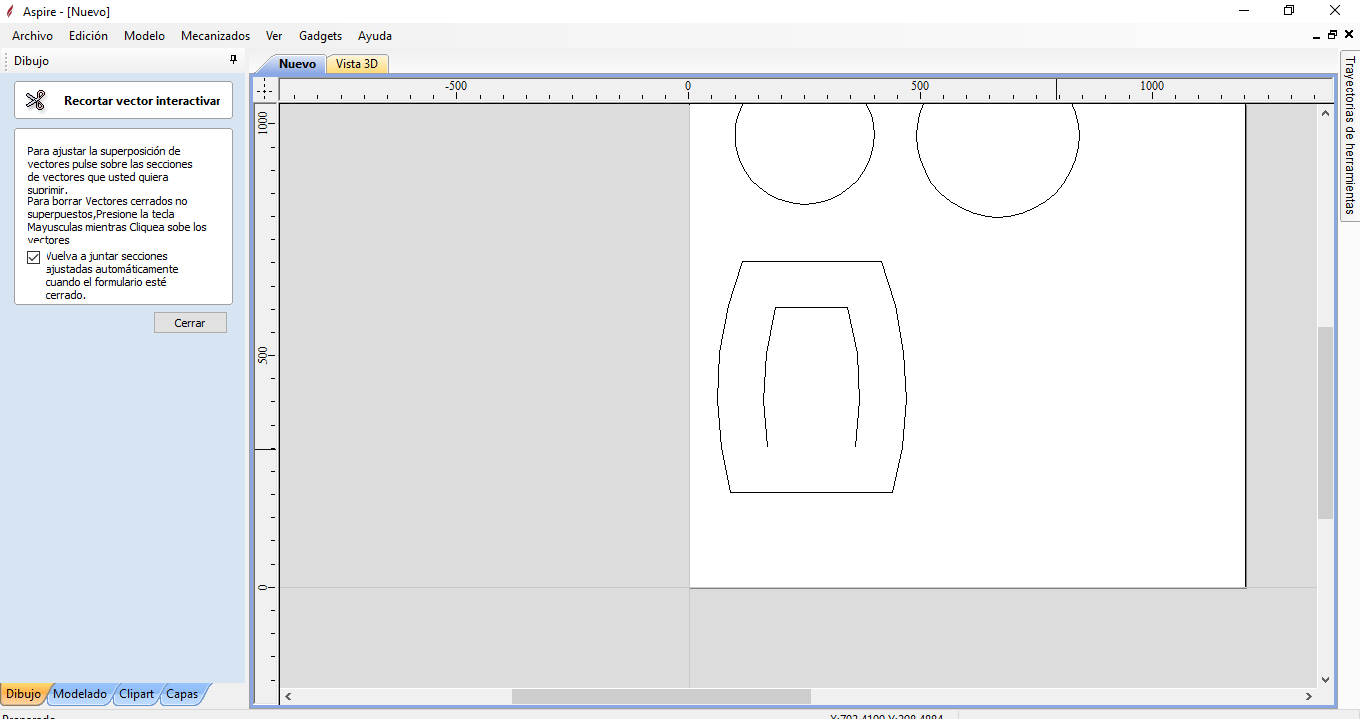This screenshot has width=1360, height=719.
Task: Restore the inner document window
Action: pos(1332,35)
